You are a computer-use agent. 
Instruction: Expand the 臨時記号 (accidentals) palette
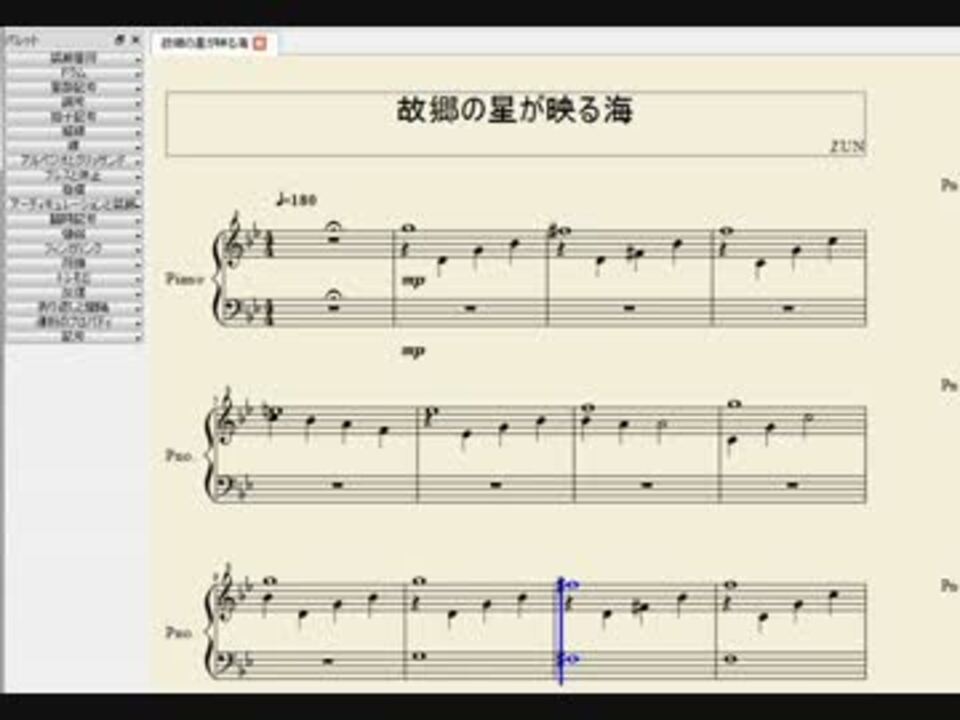74,219
